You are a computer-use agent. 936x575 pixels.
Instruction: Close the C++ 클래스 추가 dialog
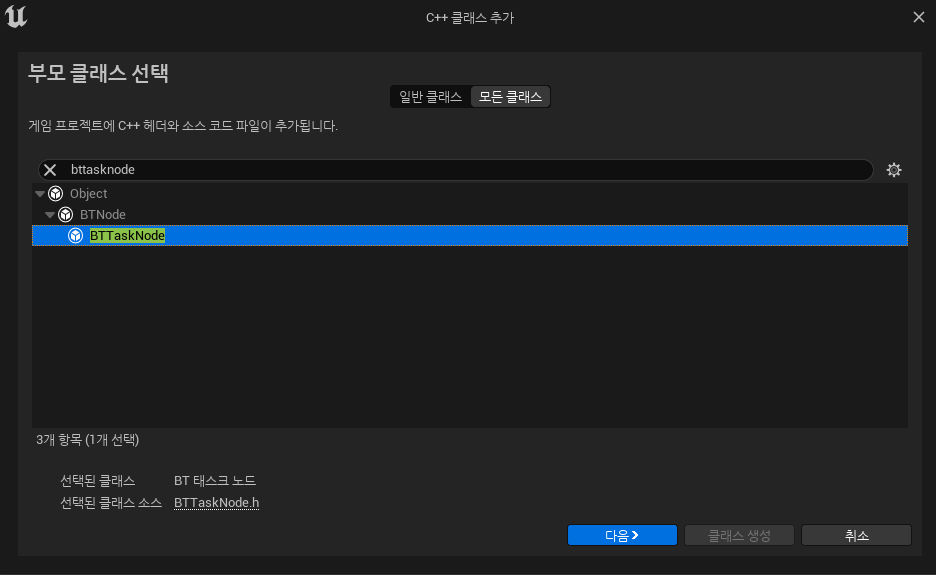click(x=919, y=17)
